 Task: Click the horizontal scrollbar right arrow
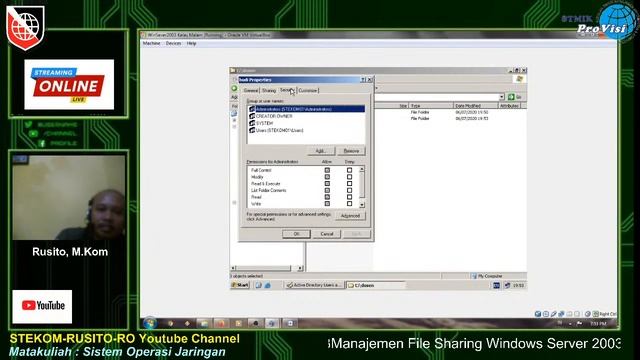tap(300, 268)
